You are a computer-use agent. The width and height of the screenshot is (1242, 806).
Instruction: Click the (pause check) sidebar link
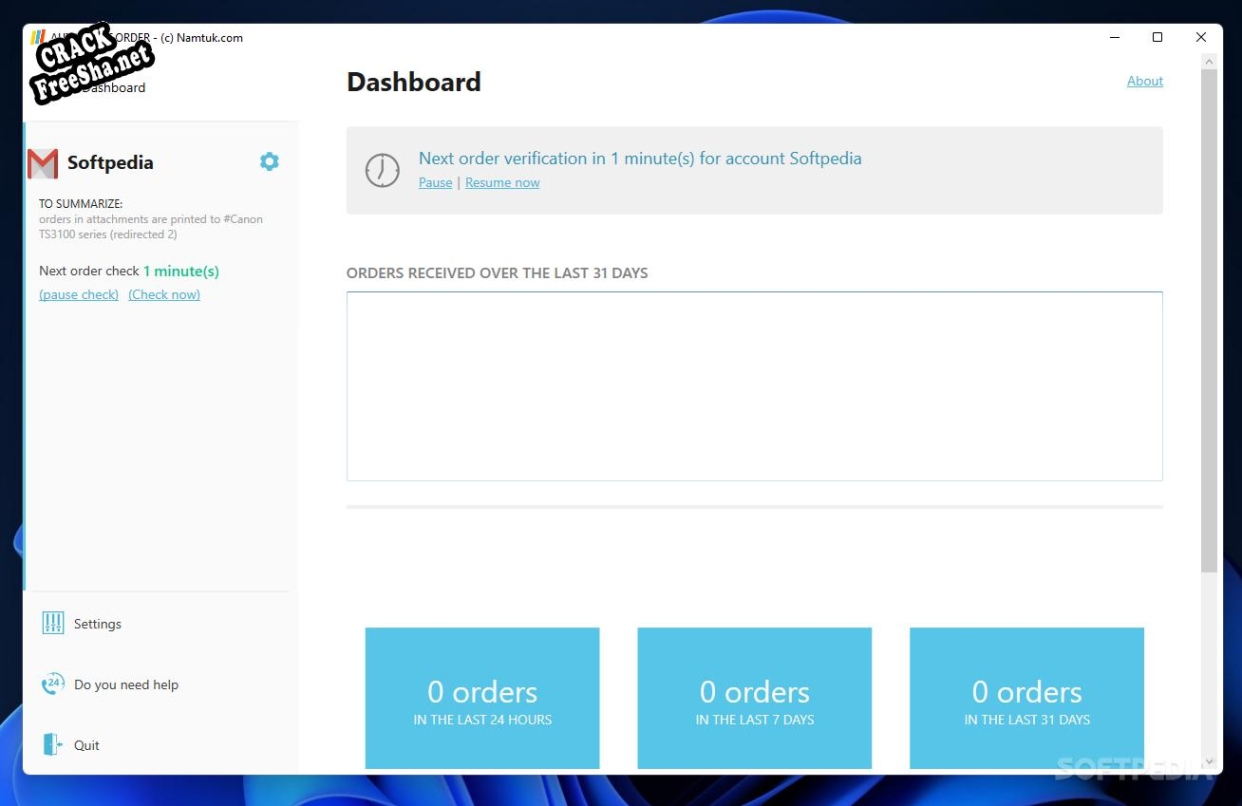point(79,295)
